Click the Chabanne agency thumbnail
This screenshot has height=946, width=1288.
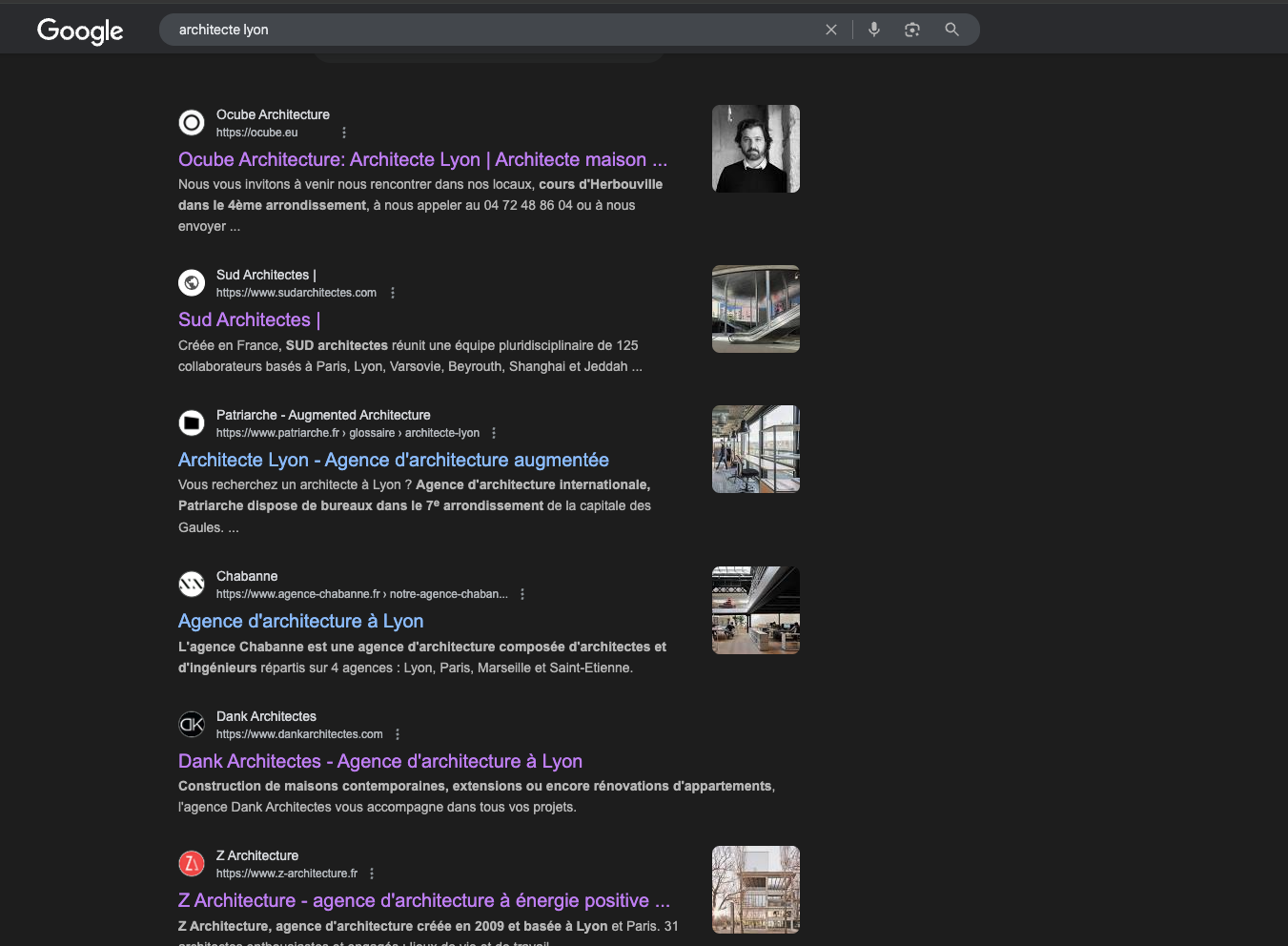point(756,610)
